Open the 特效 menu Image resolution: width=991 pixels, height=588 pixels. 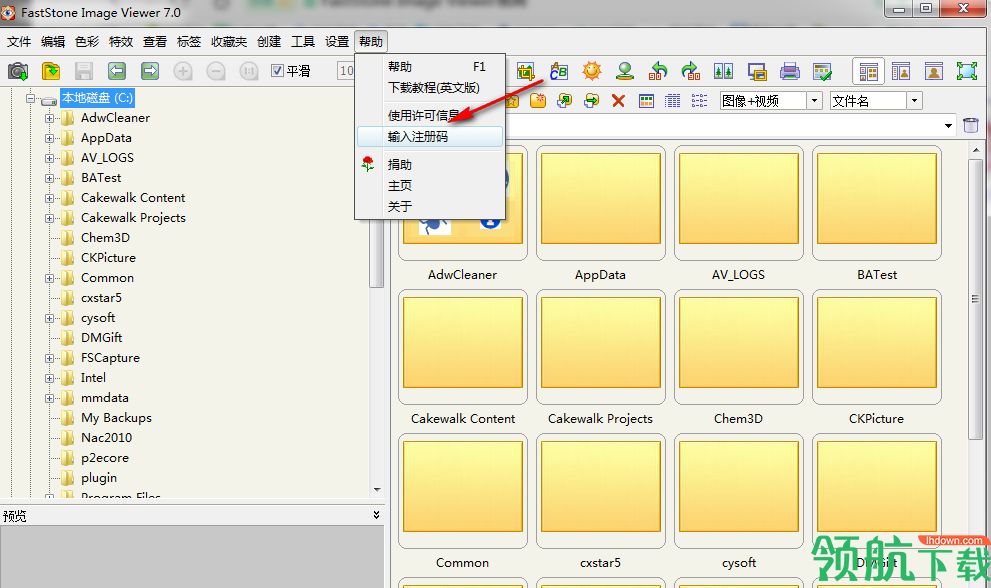pyautogui.click(x=121, y=42)
